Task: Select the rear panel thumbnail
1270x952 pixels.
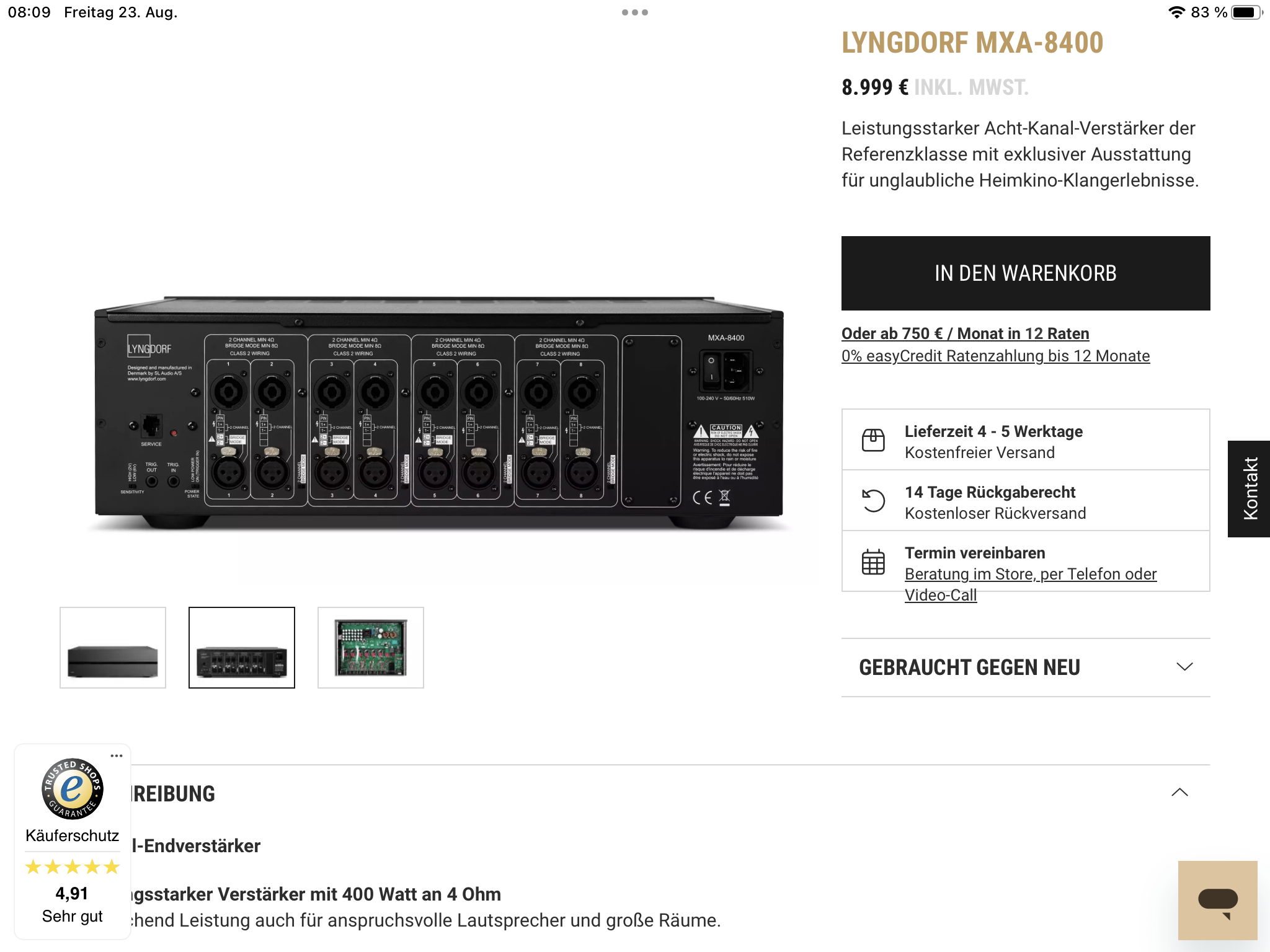Action: click(x=242, y=648)
